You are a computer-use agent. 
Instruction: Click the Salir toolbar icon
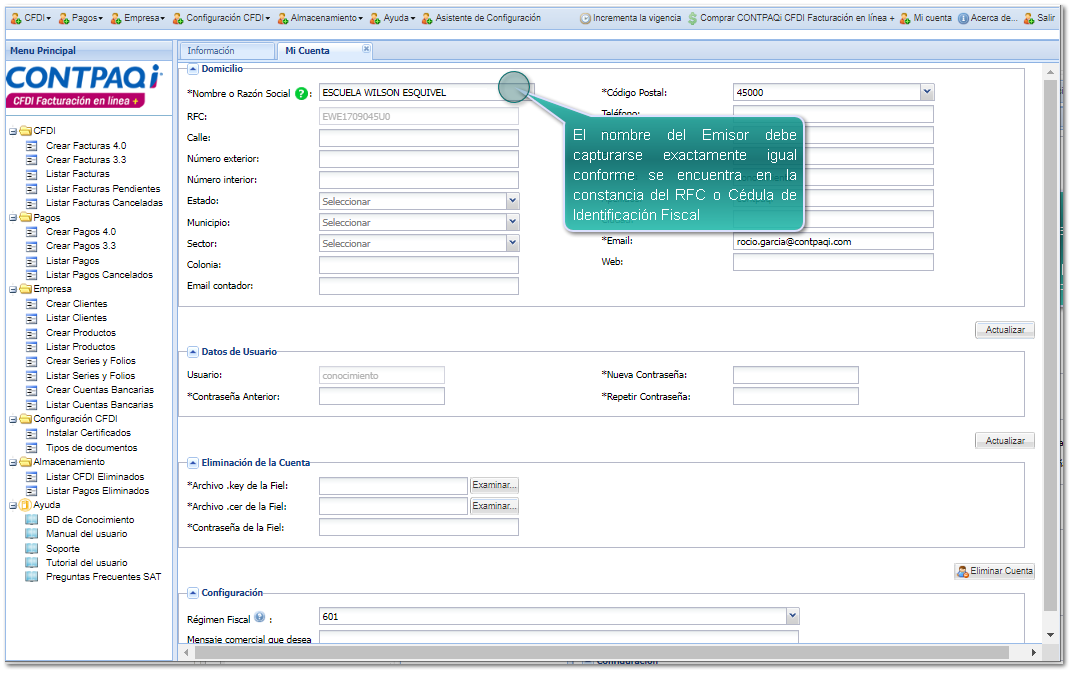pos(1028,18)
